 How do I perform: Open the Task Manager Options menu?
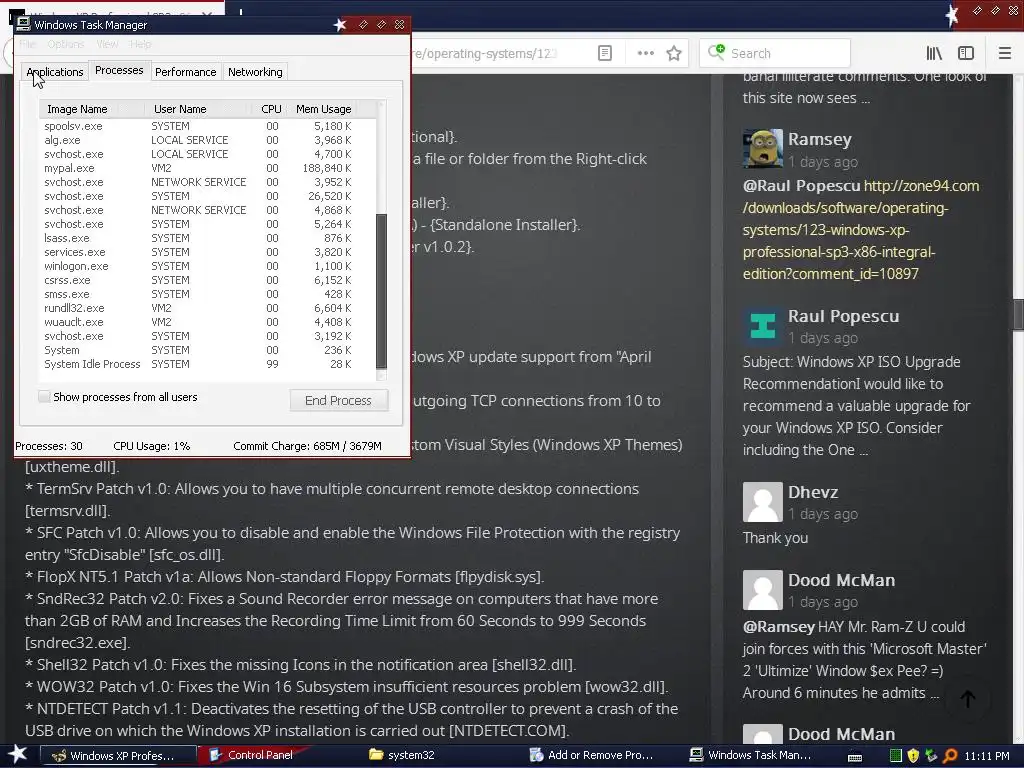click(65, 44)
